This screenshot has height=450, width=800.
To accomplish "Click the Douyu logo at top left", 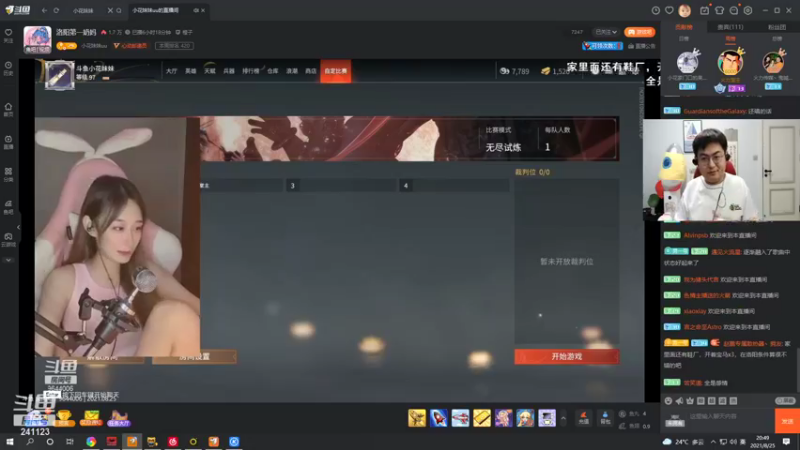I will 17,10.
